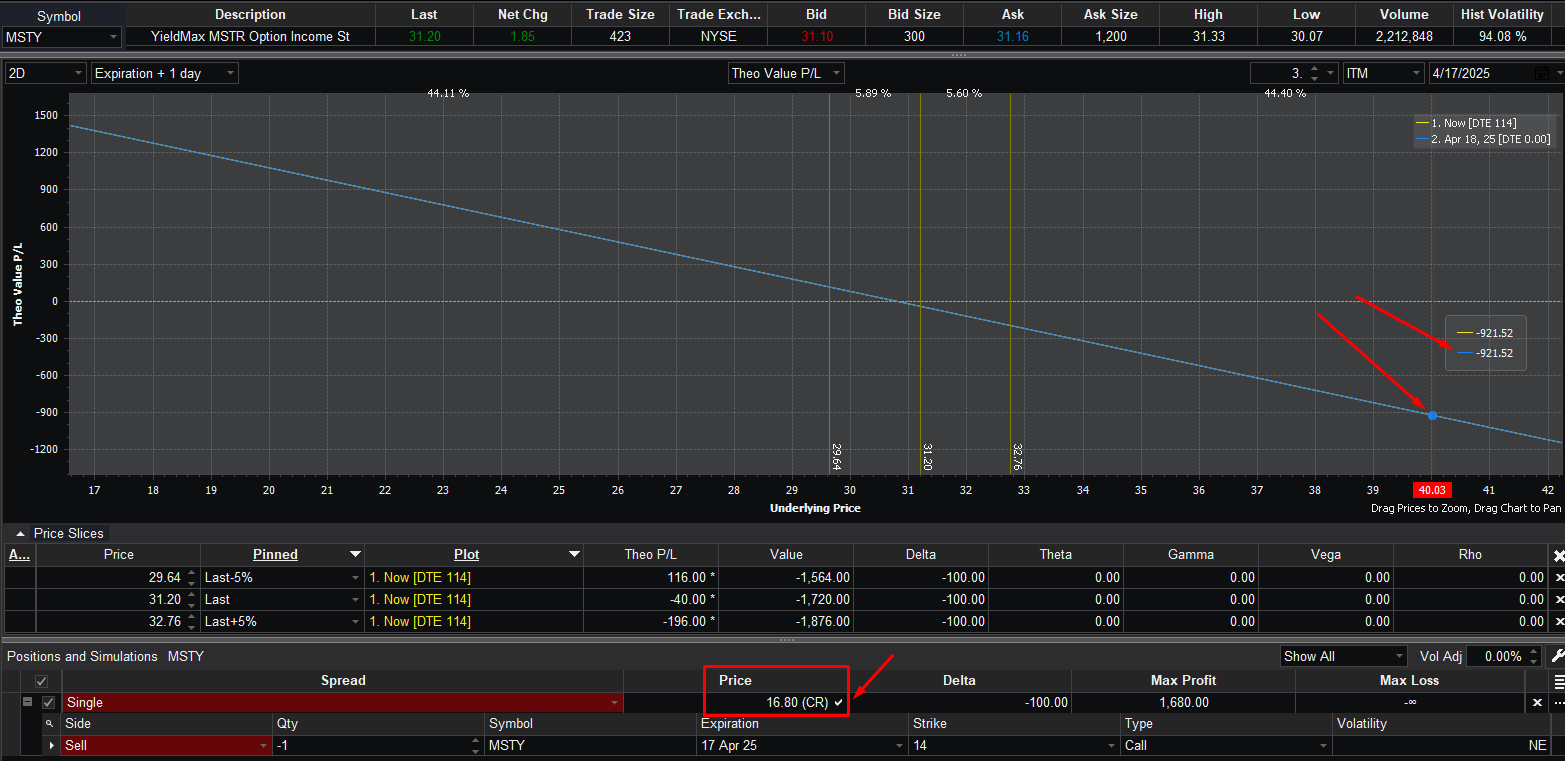1565x761 pixels.
Task: Click the Max Profit value 1,680.00
Action: [1184, 703]
